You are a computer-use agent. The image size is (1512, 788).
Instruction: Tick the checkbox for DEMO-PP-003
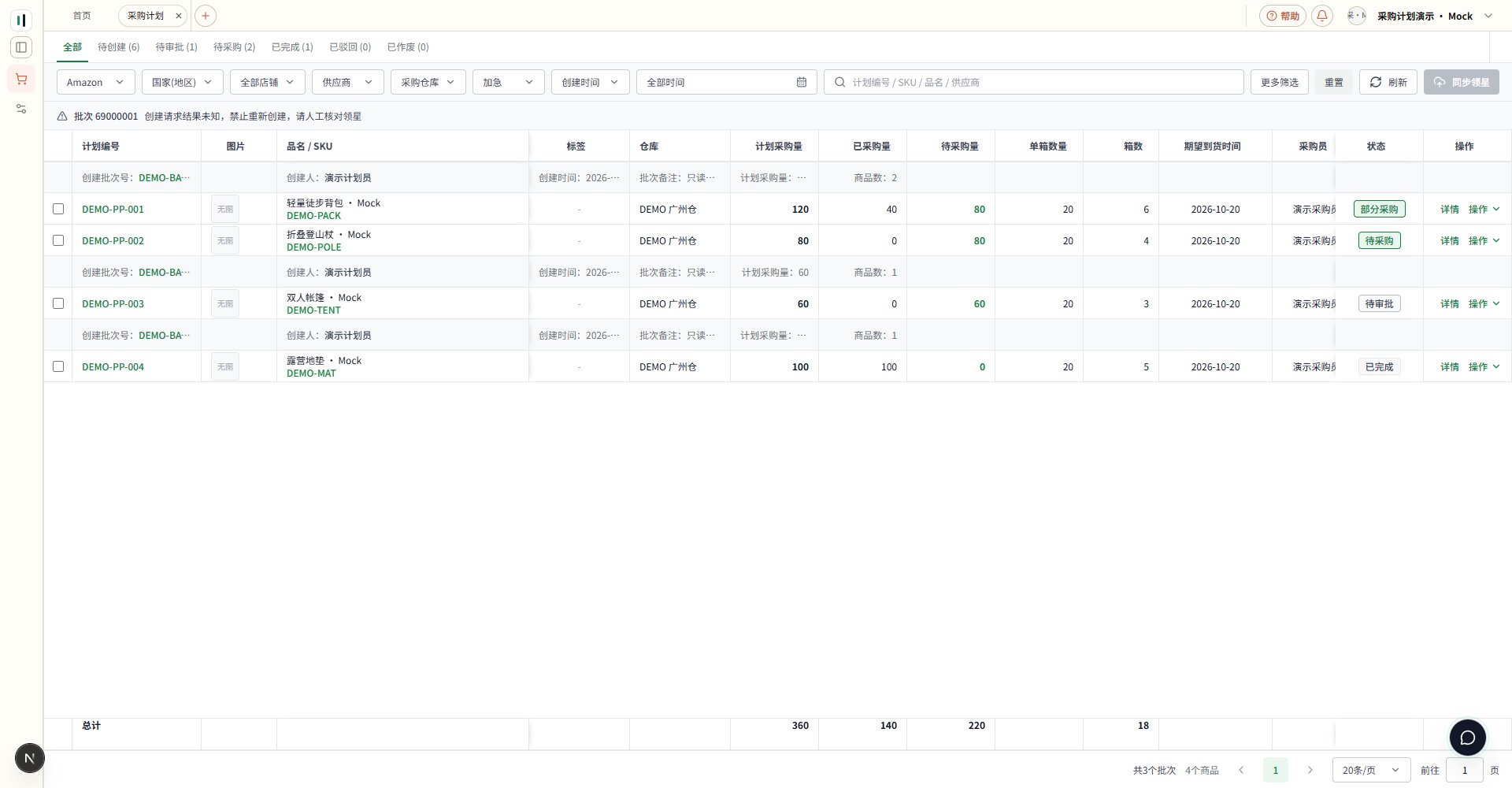tap(58, 303)
